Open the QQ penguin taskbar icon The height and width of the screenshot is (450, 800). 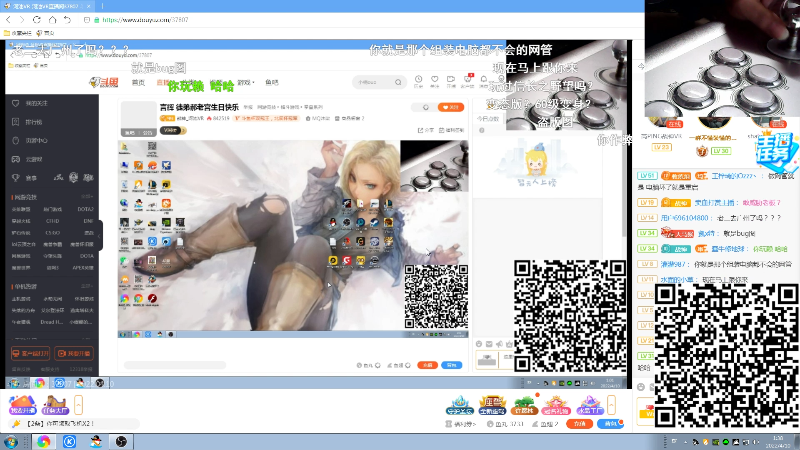point(95,441)
